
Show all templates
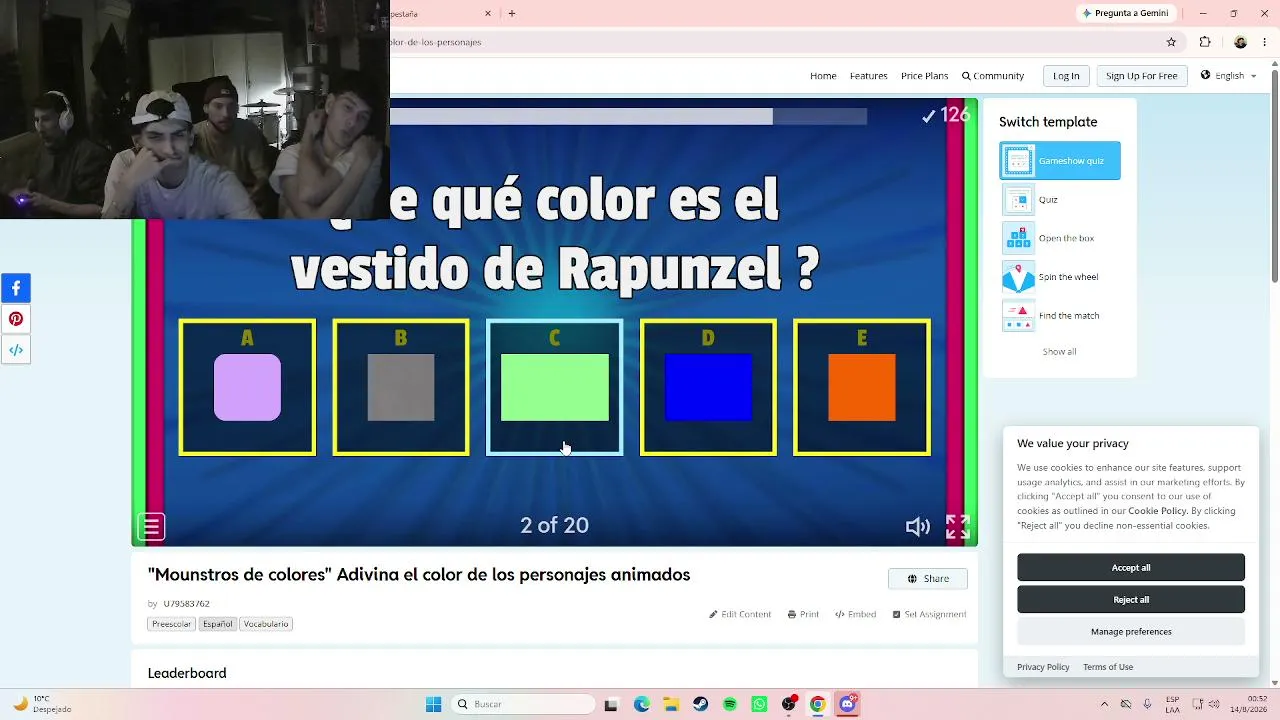pyautogui.click(x=1060, y=352)
